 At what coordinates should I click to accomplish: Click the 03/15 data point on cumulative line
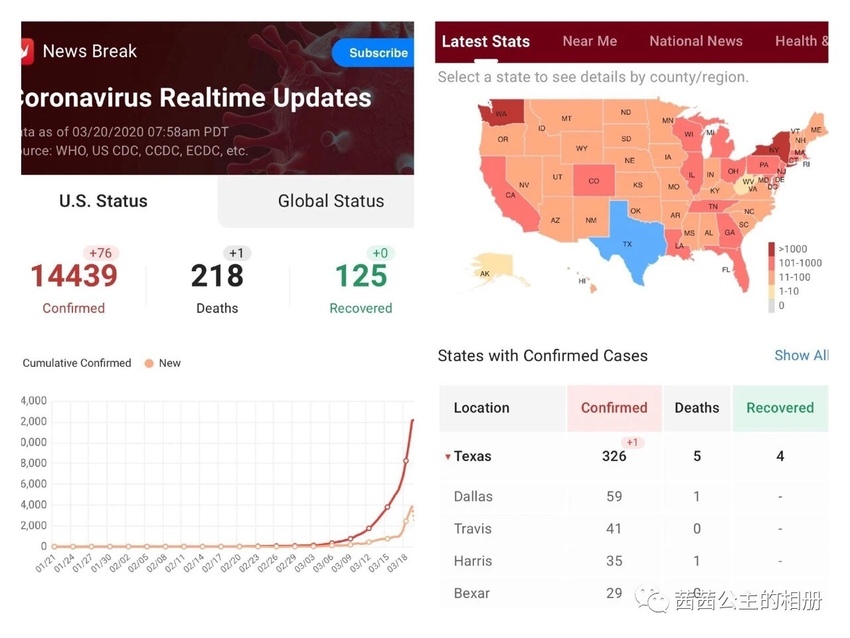(388, 507)
